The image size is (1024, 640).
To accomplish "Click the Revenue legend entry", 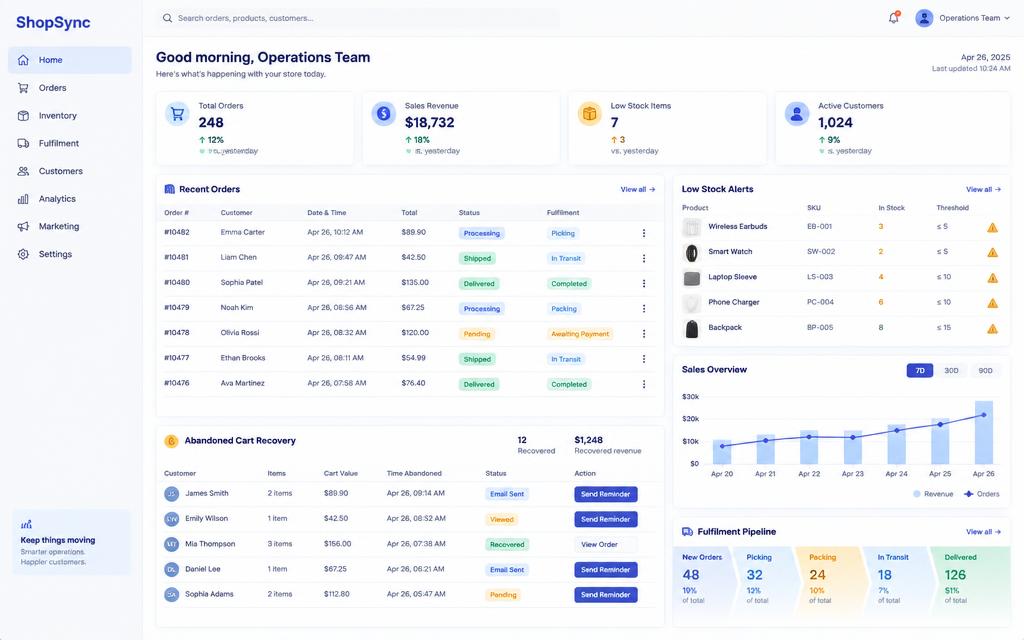I will coord(933,494).
